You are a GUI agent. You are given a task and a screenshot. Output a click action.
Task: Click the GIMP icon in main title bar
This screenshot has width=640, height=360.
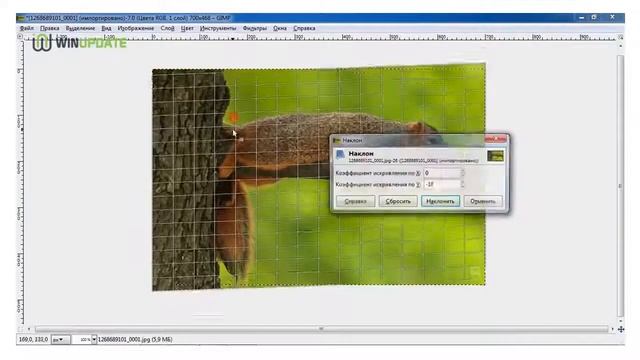click(x=20, y=18)
